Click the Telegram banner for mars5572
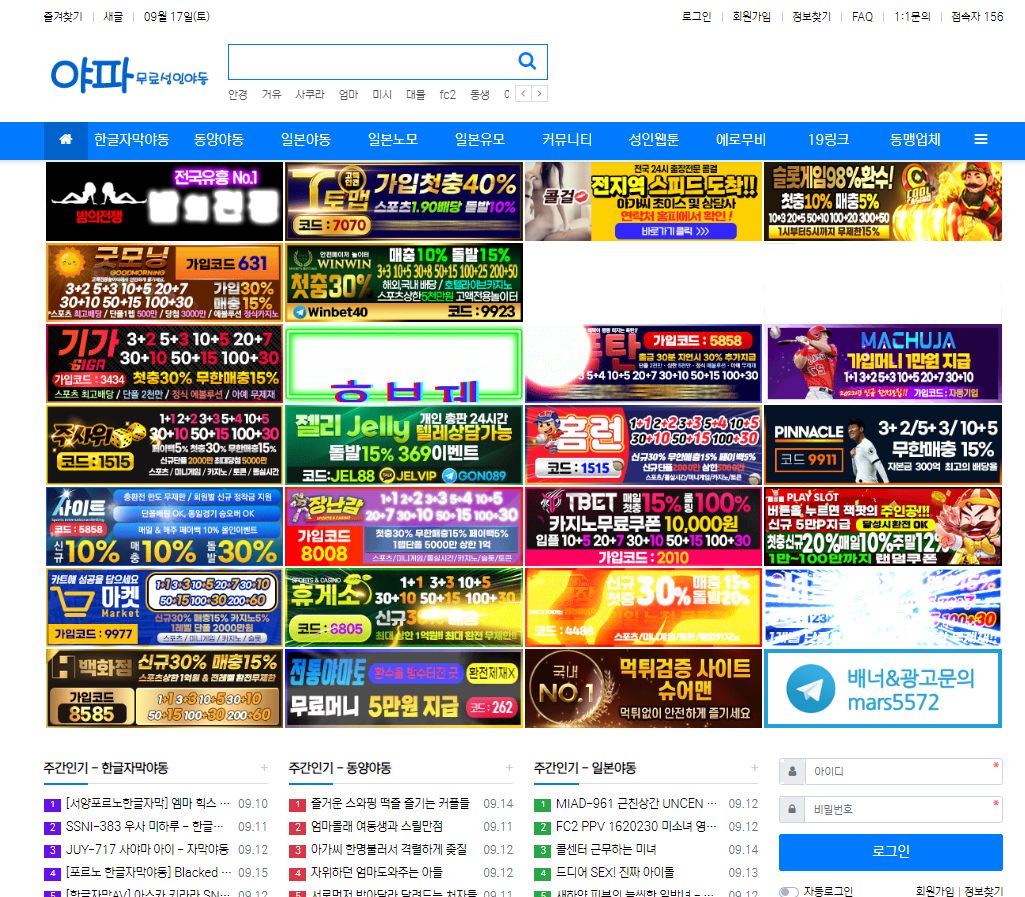This screenshot has height=897, width=1025. coord(882,689)
